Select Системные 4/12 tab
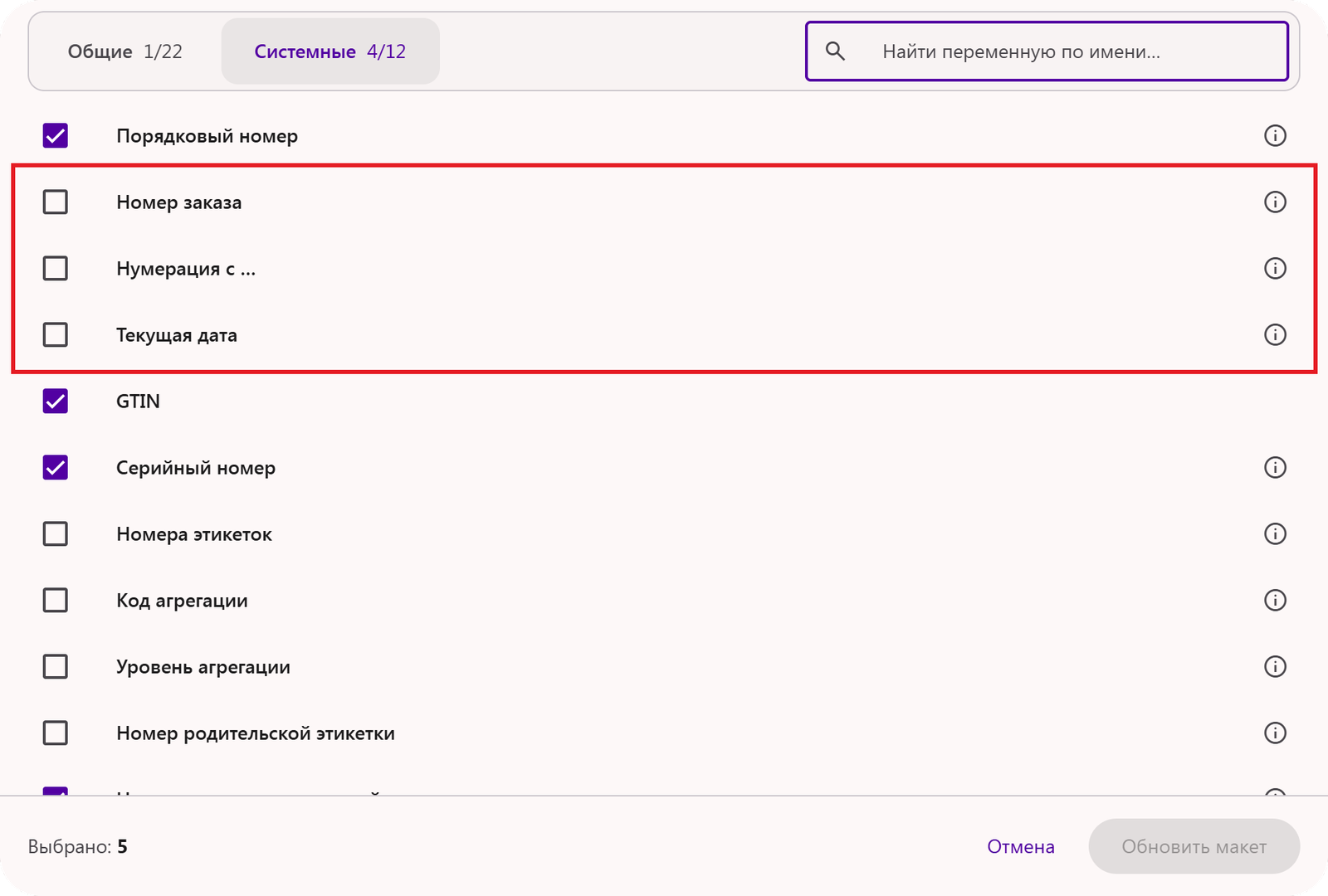 pos(330,51)
